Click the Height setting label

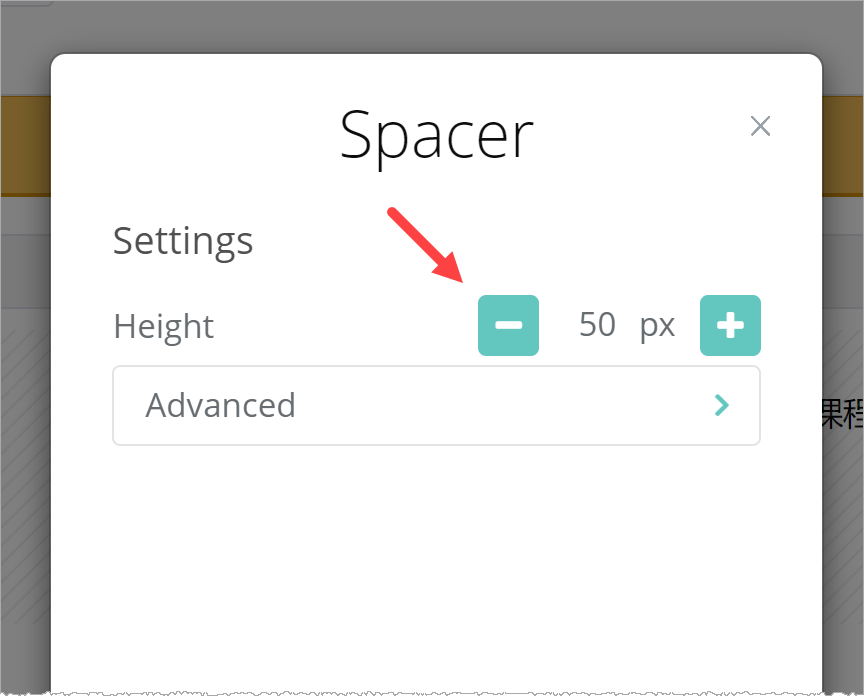click(164, 326)
